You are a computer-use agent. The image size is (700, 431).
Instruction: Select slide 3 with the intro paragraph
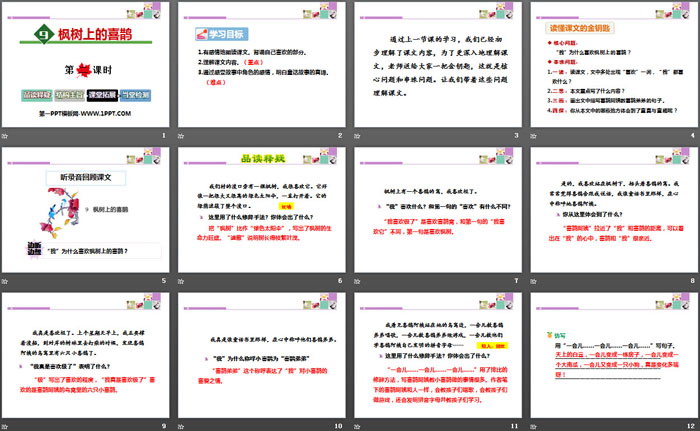(437, 65)
